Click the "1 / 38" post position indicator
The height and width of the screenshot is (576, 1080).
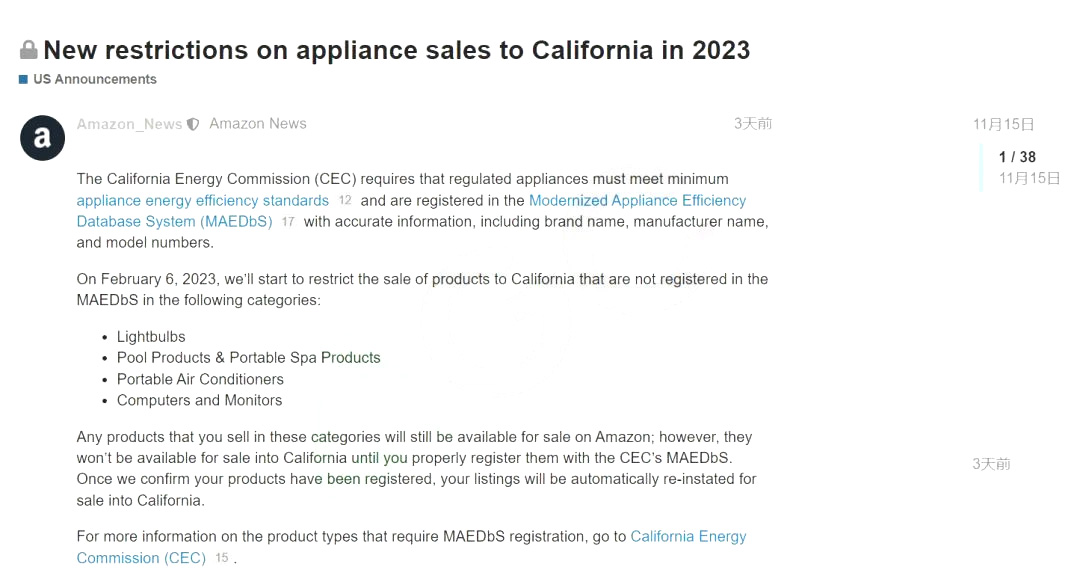coord(1017,157)
